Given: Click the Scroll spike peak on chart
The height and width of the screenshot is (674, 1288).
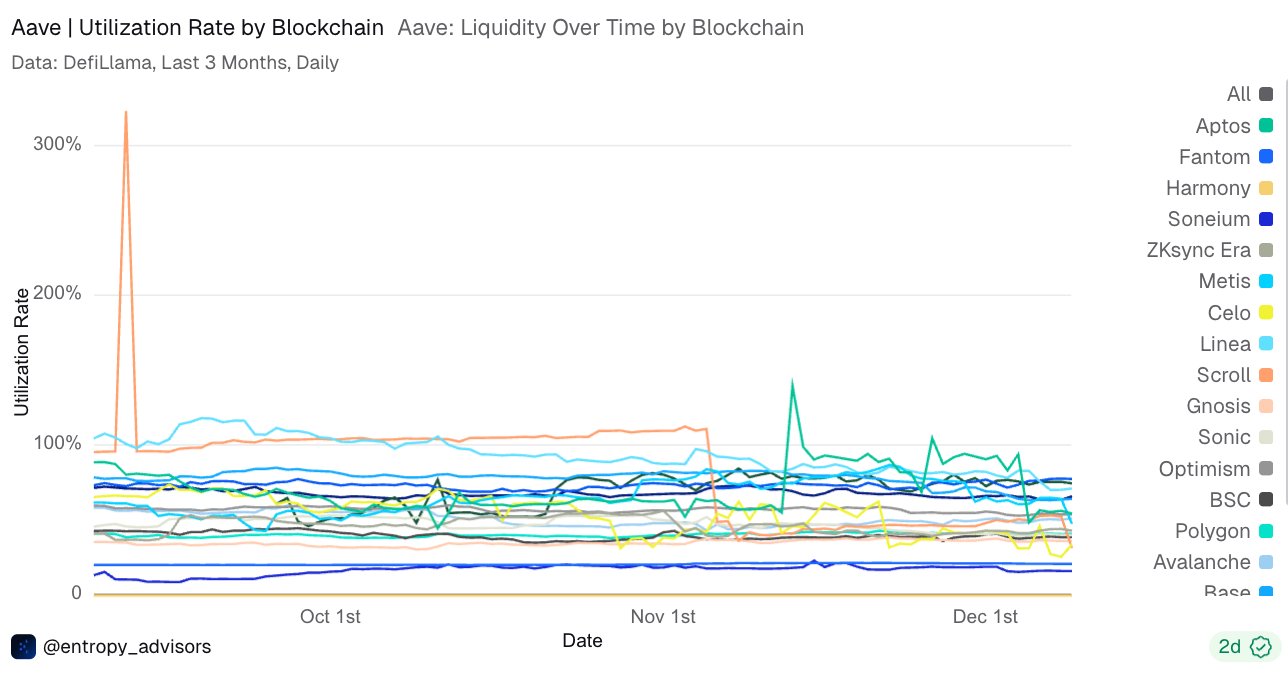Looking at the screenshot, I should point(126,112).
